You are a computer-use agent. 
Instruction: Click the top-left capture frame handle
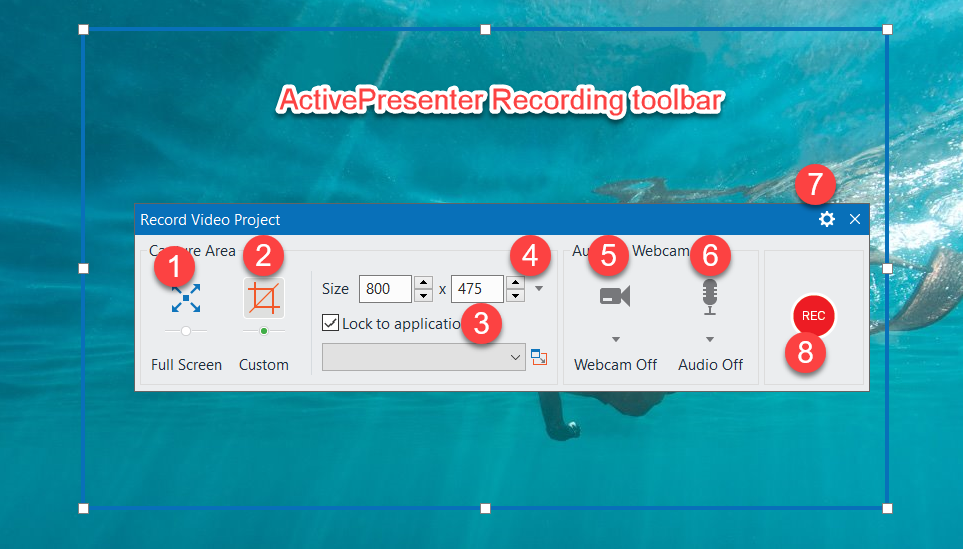point(84,29)
